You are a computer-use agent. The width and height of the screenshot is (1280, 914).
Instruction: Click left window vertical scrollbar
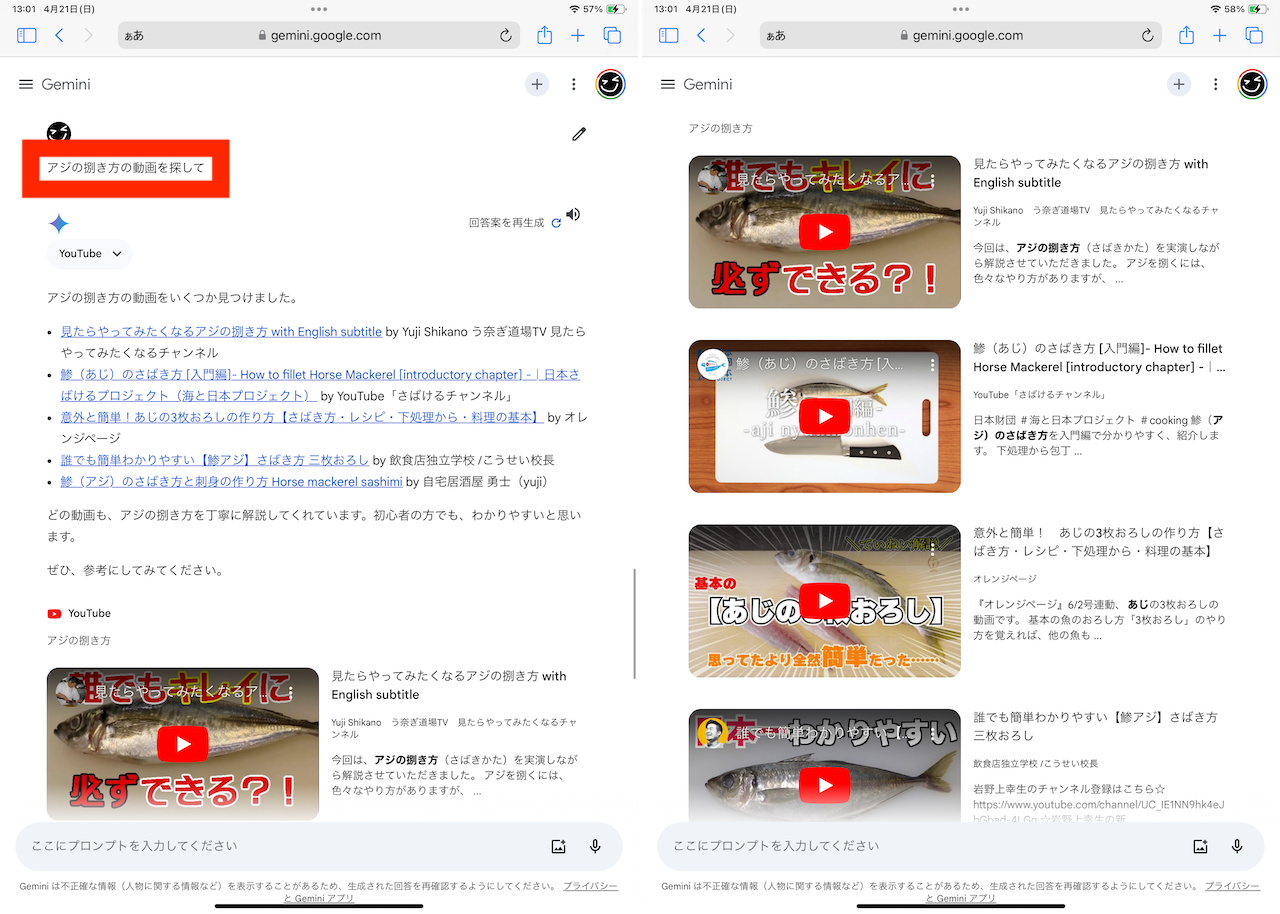point(635,623)
